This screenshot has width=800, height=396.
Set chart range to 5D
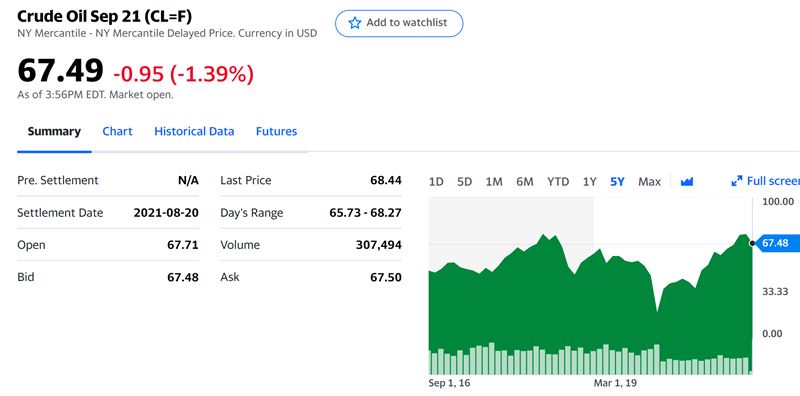click(464, 182)
